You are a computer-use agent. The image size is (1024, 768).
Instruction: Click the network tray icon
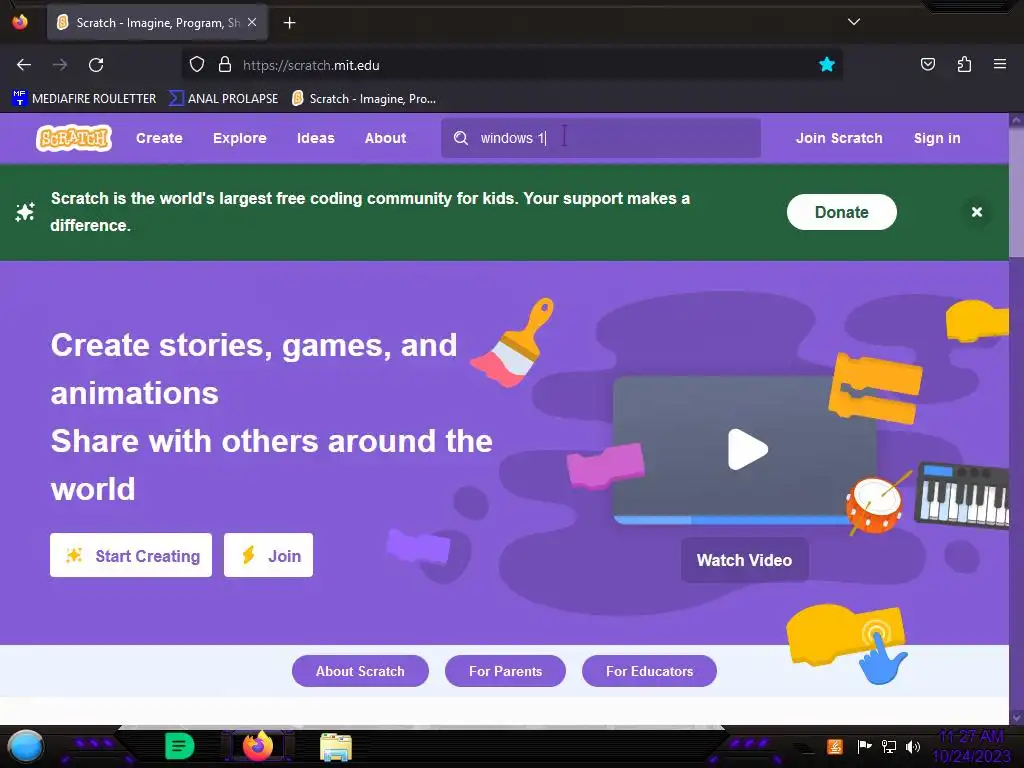[x=889, y=746]
